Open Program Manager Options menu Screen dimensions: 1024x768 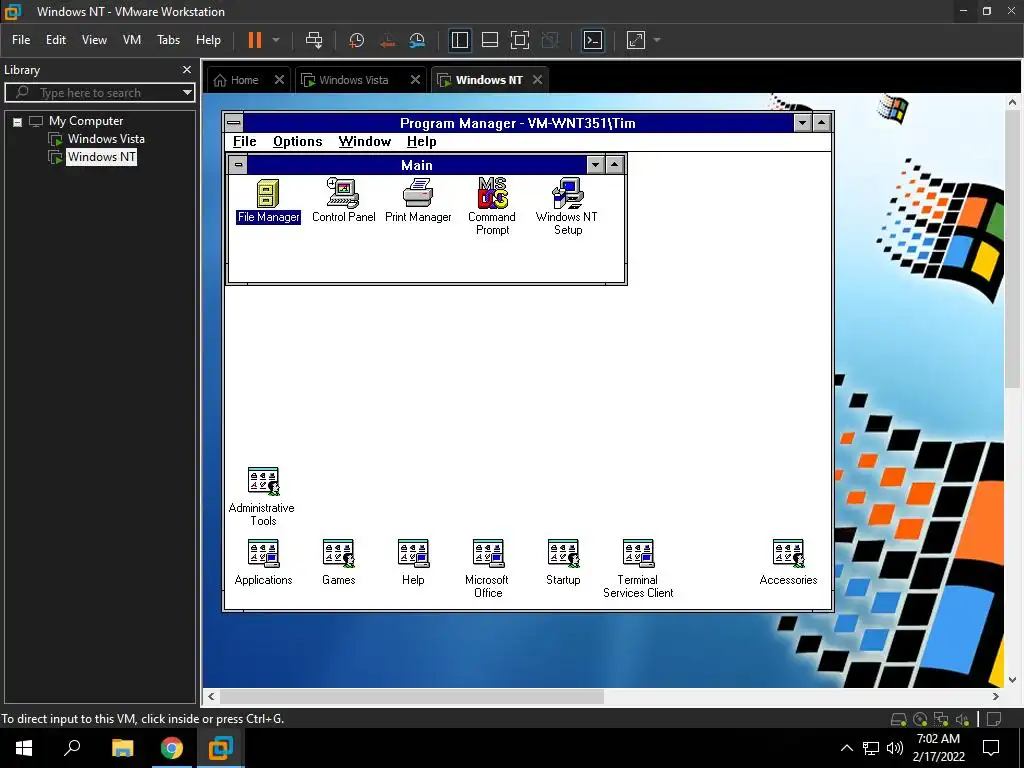(x=298, y=142)
